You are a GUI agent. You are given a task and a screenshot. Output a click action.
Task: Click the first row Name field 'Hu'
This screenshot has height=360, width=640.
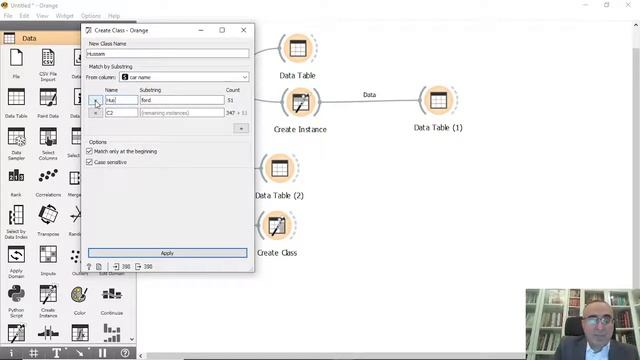click(122, 100)
